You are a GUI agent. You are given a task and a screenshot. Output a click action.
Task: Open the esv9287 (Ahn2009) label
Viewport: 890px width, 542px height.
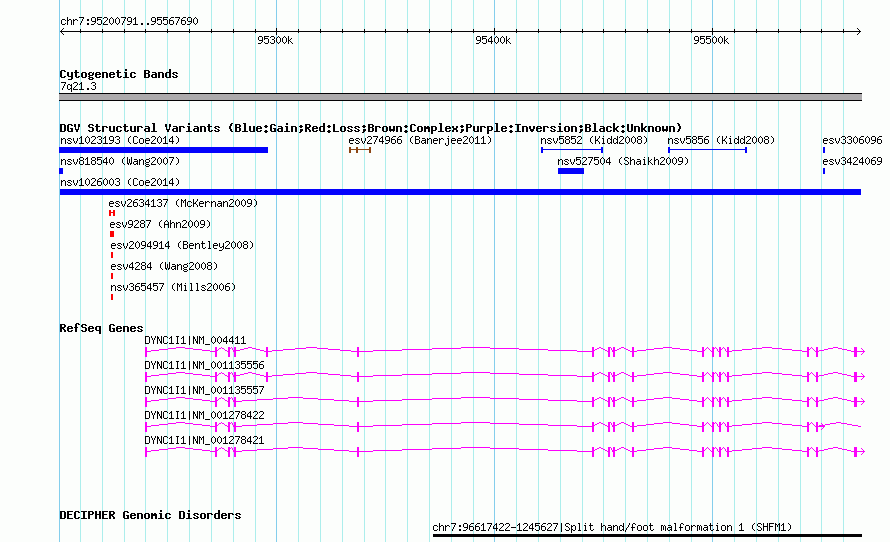click(x=160, y=224)
